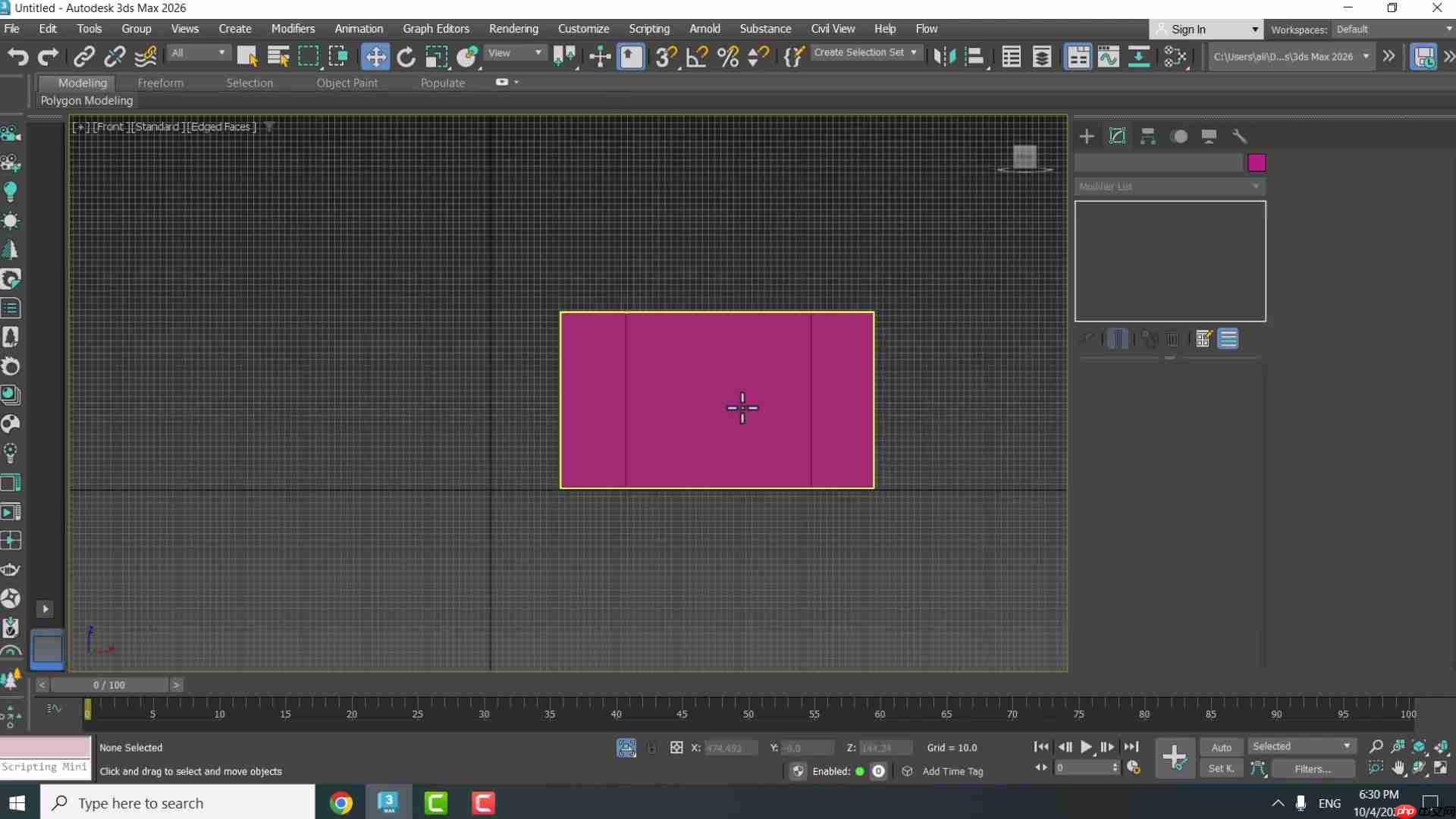Expand the selection filter All dropdown
This screenshot has width=1456, height=819.
coord(199,53)
